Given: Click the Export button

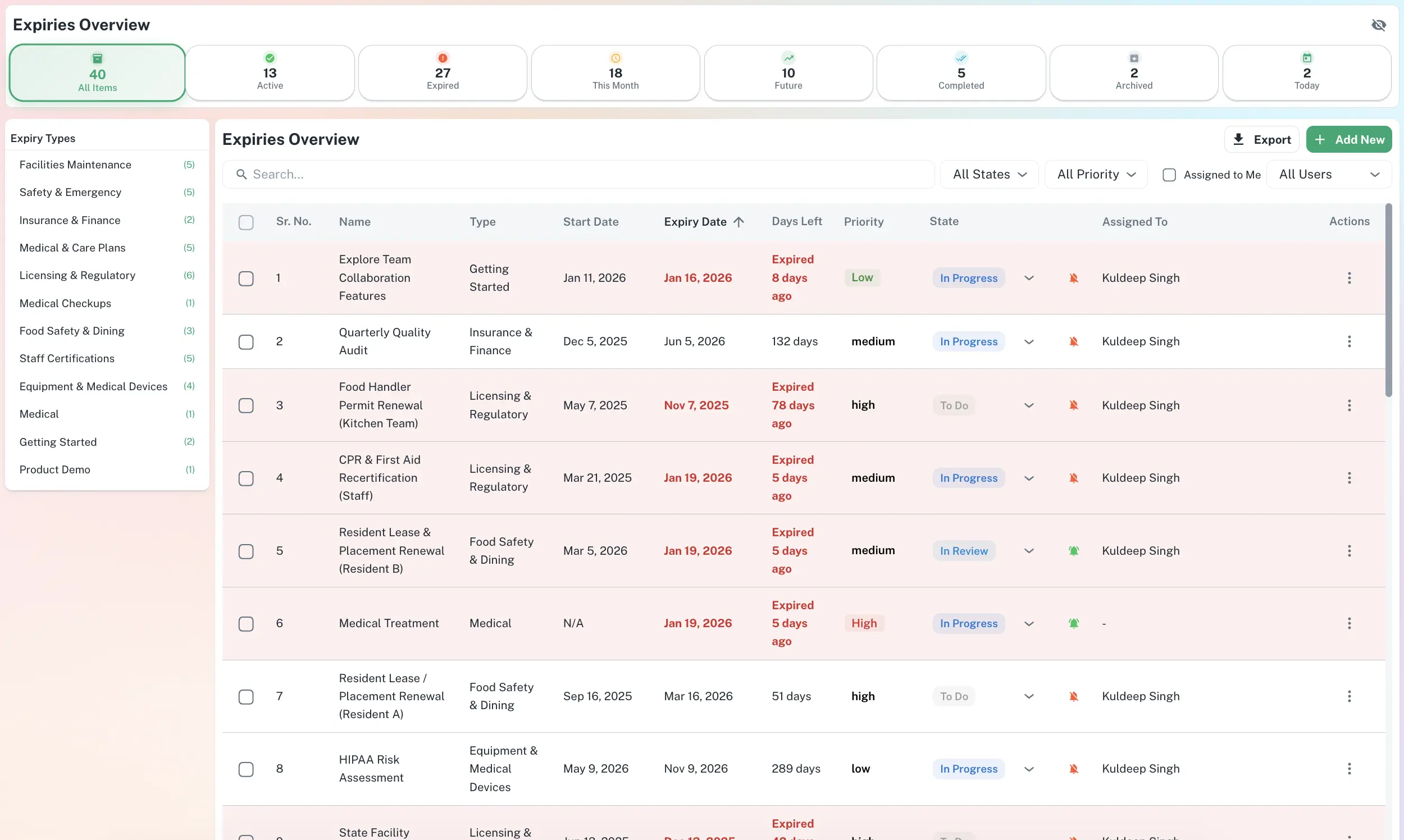Looking at the screenshot, I should pos(1261,139).
